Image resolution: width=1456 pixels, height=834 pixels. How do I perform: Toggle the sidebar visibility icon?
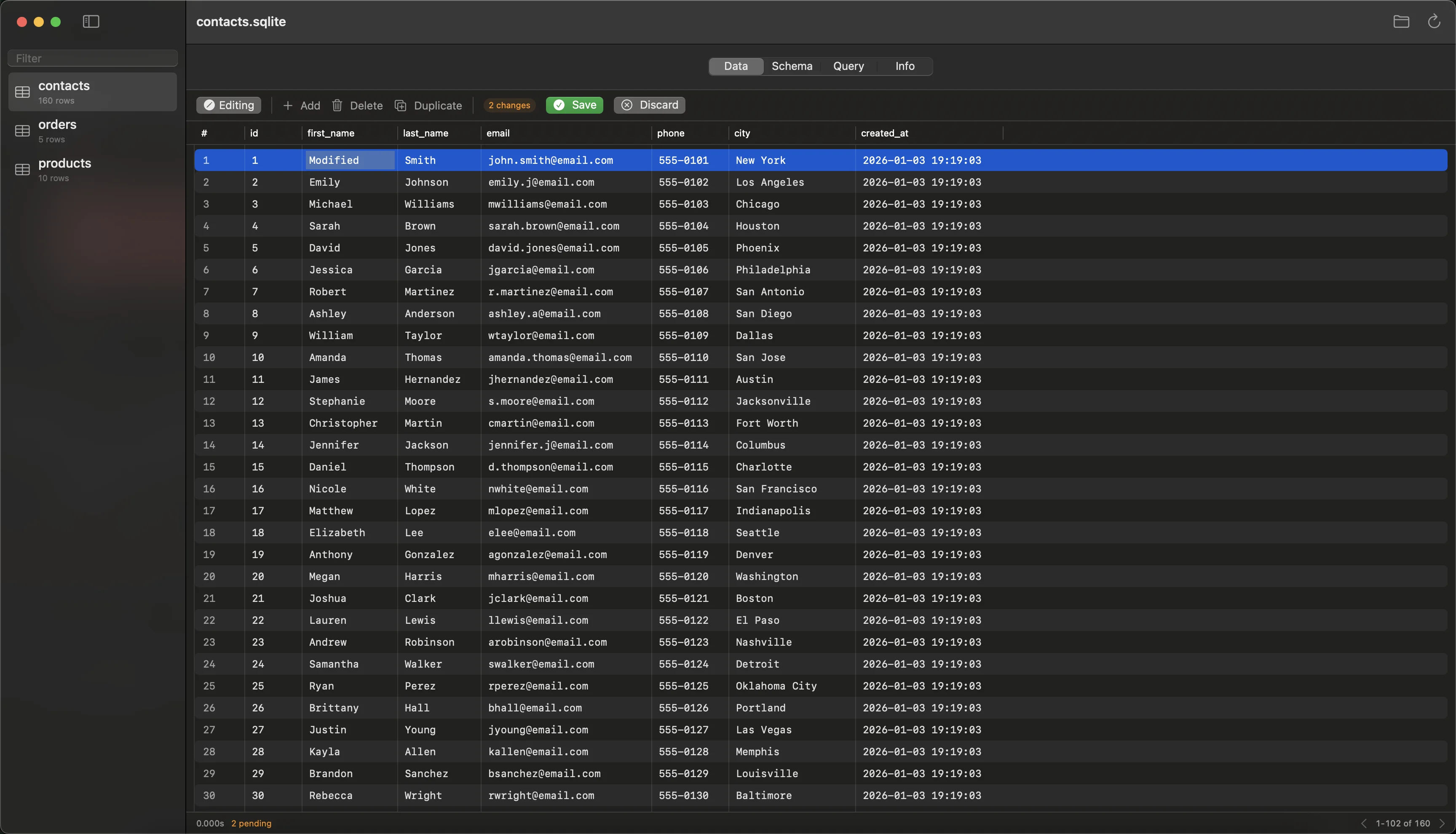pyautogui.click(x=91, y=22)
